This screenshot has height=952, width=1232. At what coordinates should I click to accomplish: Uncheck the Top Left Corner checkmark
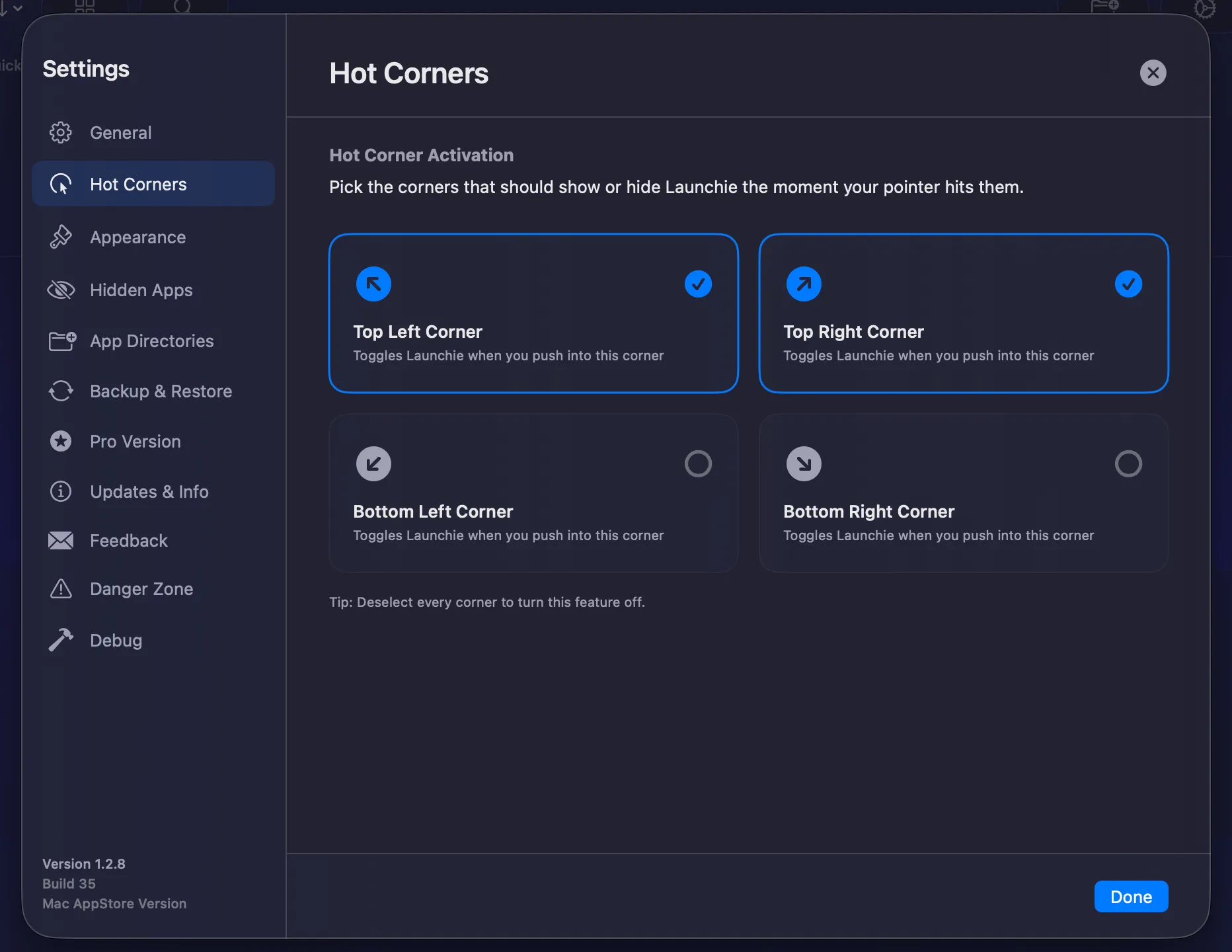coord(698,284)
